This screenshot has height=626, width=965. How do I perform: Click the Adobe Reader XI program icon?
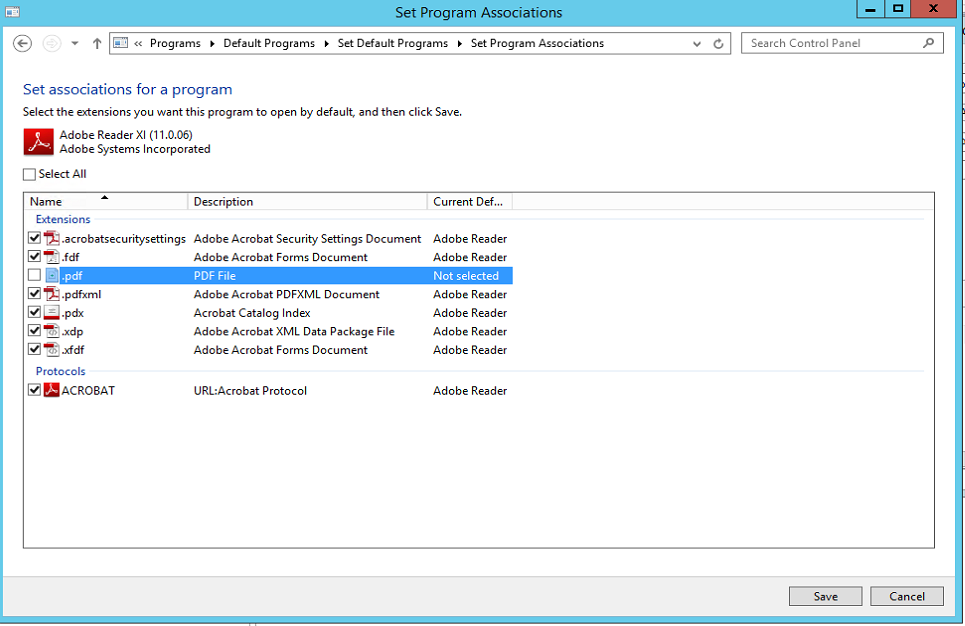tap(38, 142)
